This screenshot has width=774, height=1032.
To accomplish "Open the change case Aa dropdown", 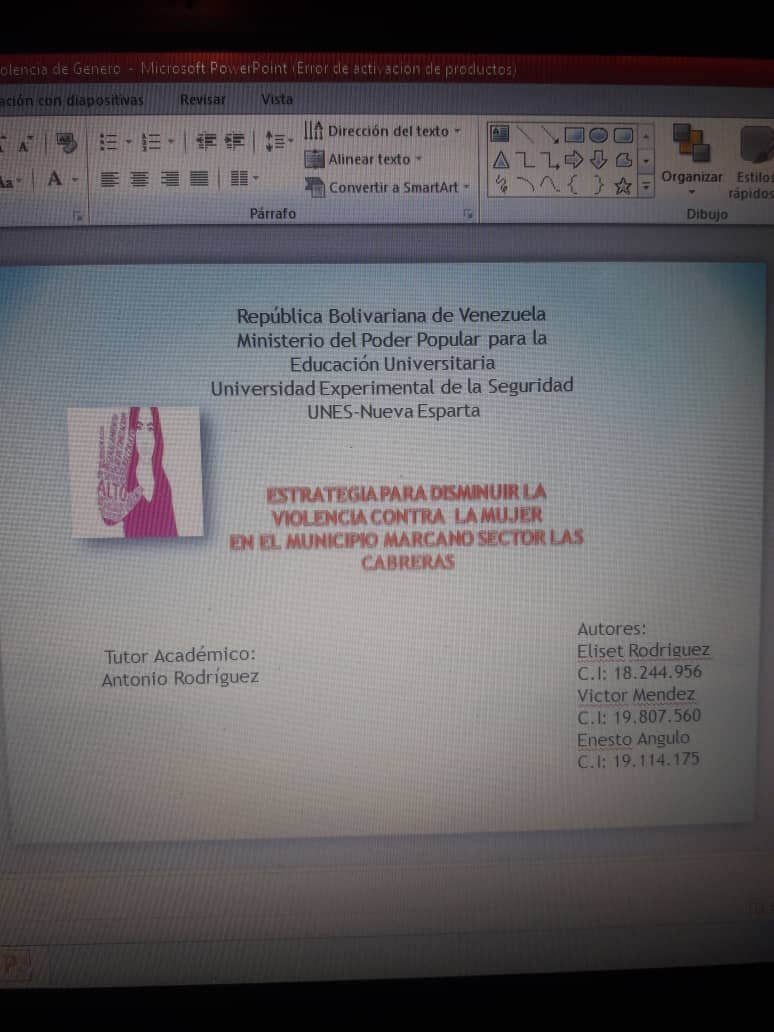I will [x=10, y=180].
